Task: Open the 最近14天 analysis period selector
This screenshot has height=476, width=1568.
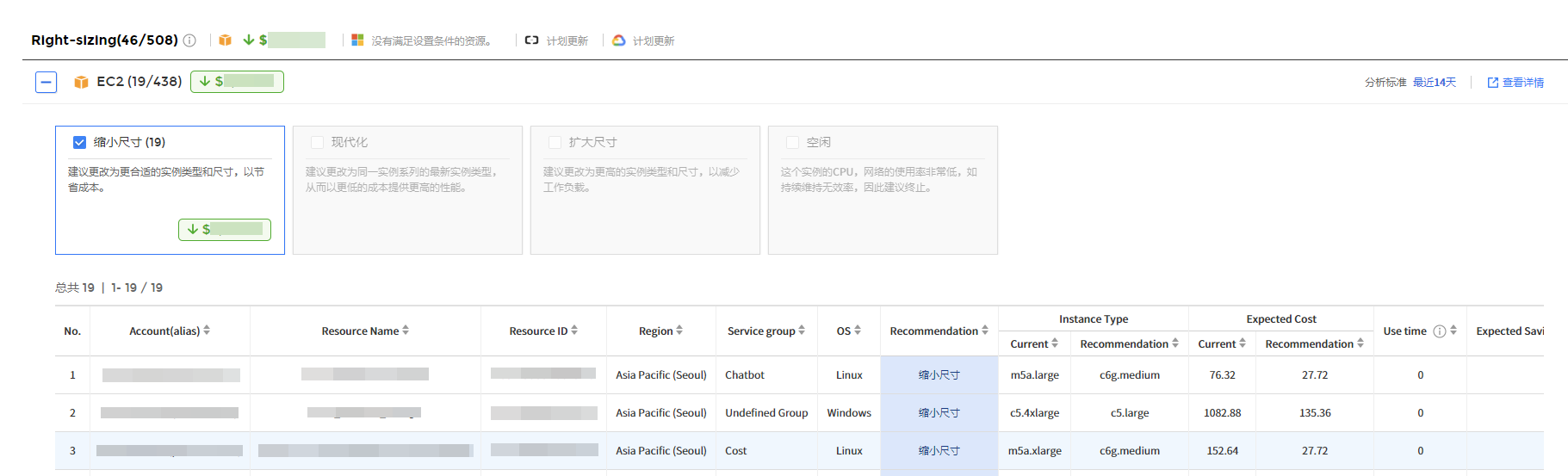Action: coord(1434,83)
